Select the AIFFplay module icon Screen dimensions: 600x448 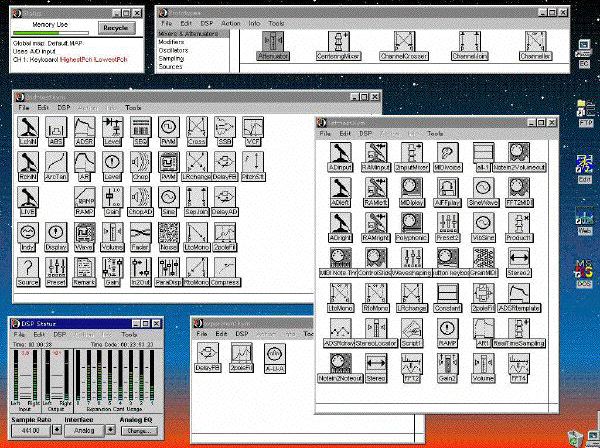point(447,192)
